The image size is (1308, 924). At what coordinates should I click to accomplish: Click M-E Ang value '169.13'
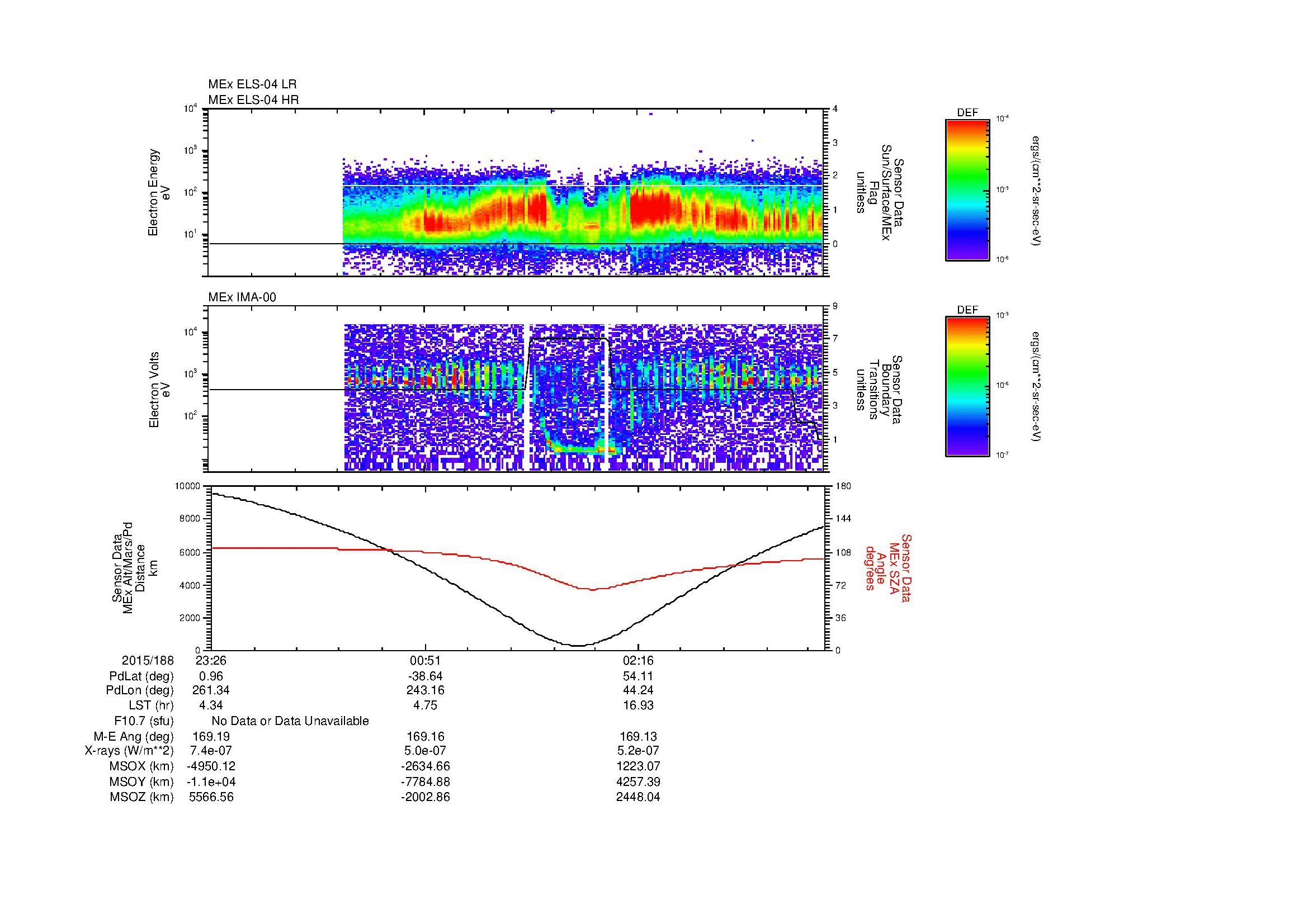[x=638, y=737]
